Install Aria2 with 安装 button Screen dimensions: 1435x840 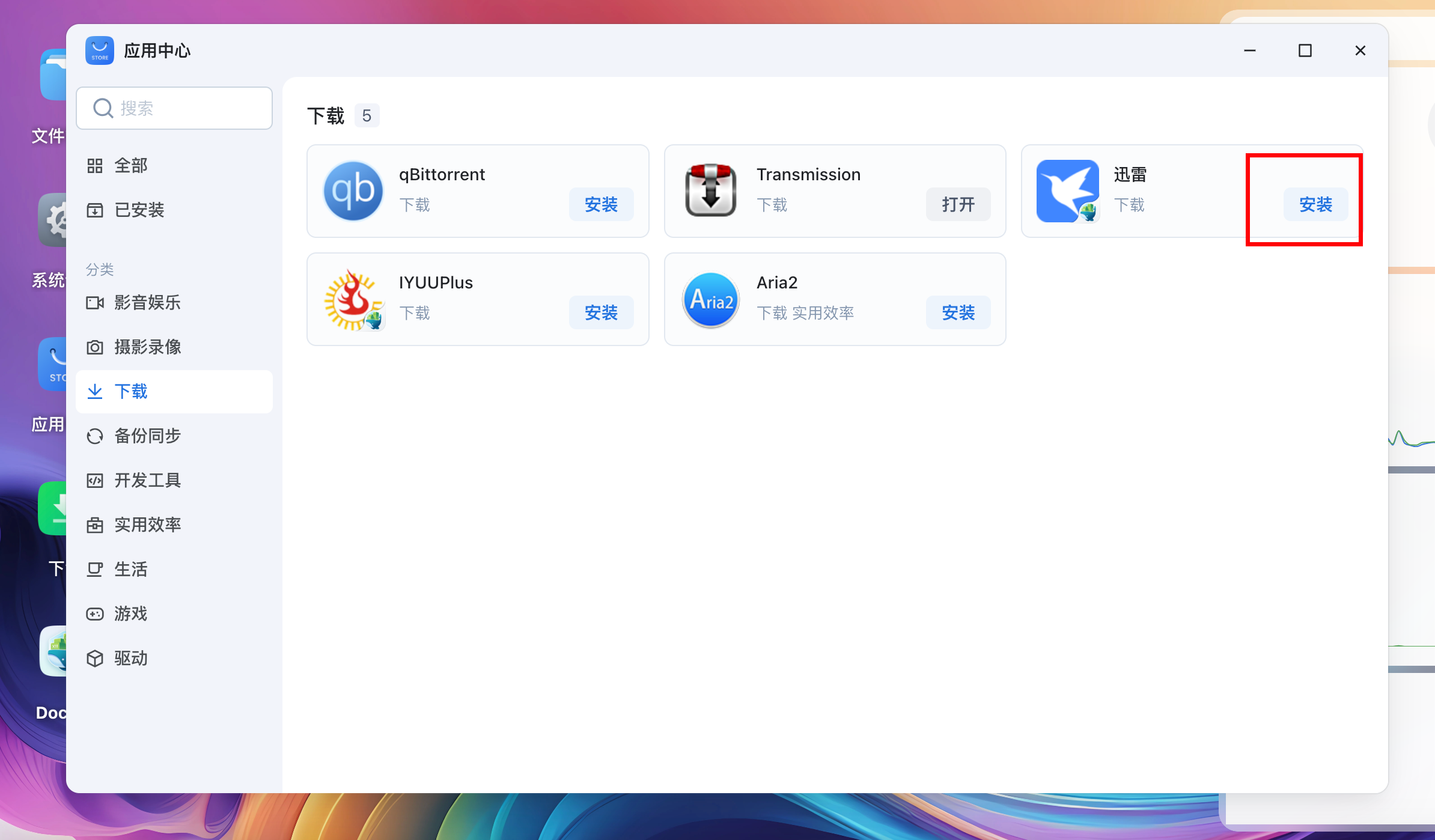pos(958,312)
